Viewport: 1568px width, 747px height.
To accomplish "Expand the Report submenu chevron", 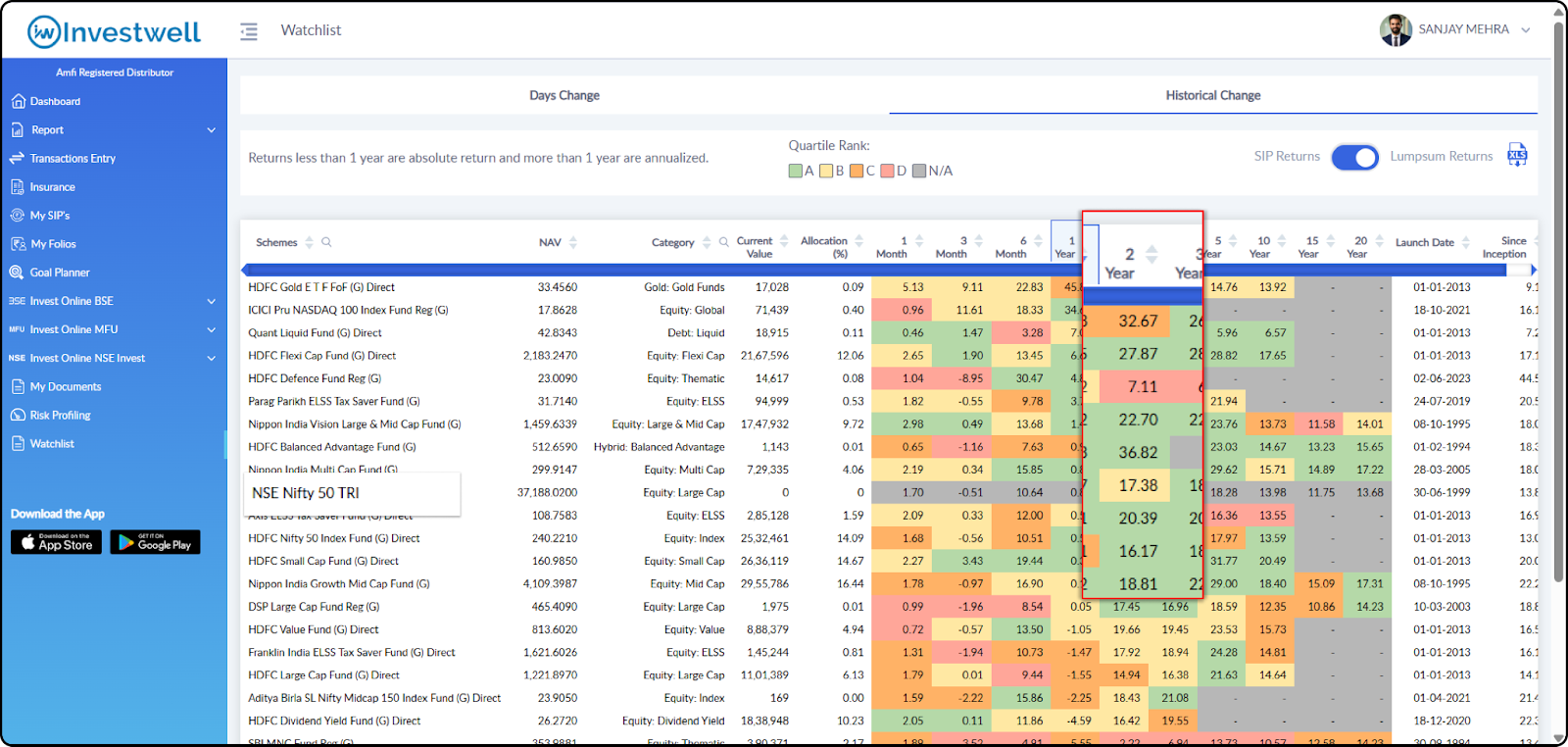I will (212, 129).
